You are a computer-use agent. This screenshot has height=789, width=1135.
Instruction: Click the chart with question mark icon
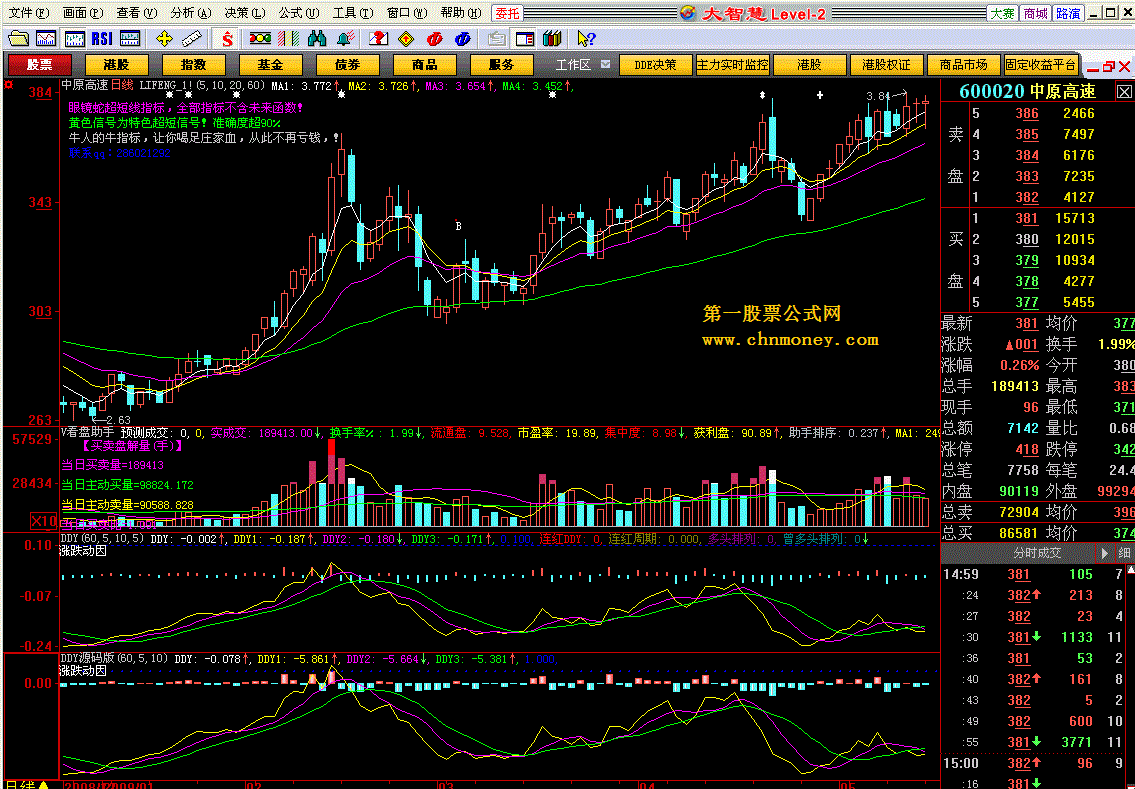click(x=379, y=38)
